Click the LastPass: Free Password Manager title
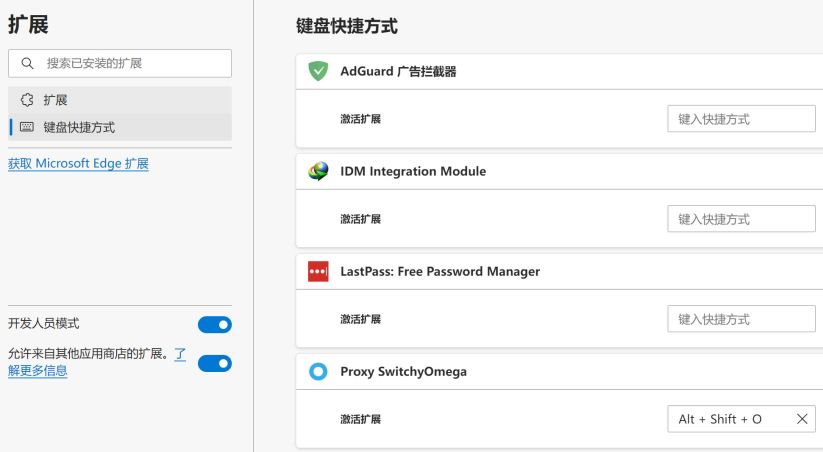This screenshot has width=823, height=452. point(440,271)
